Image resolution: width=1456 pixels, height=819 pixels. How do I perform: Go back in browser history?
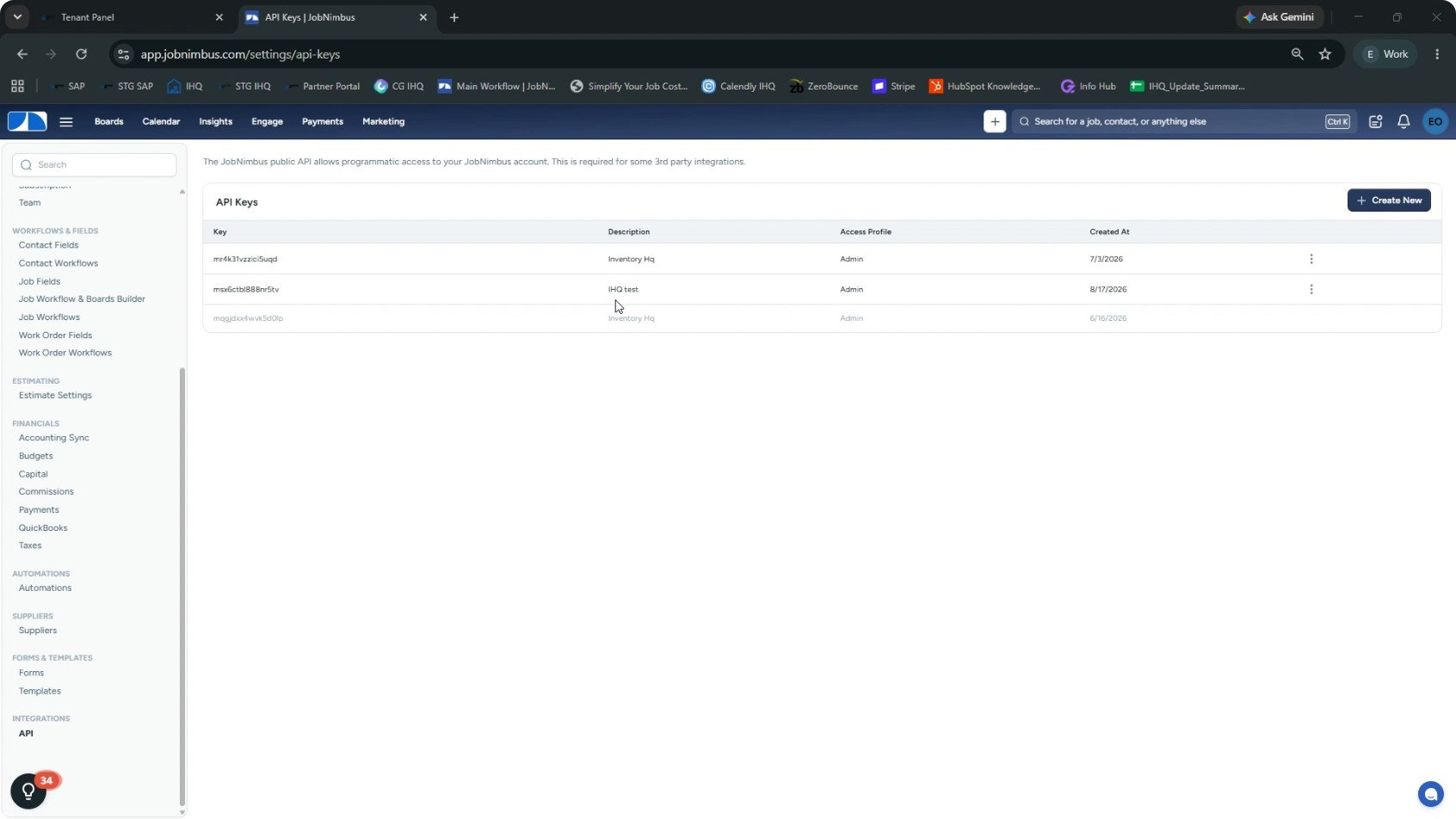22,54
